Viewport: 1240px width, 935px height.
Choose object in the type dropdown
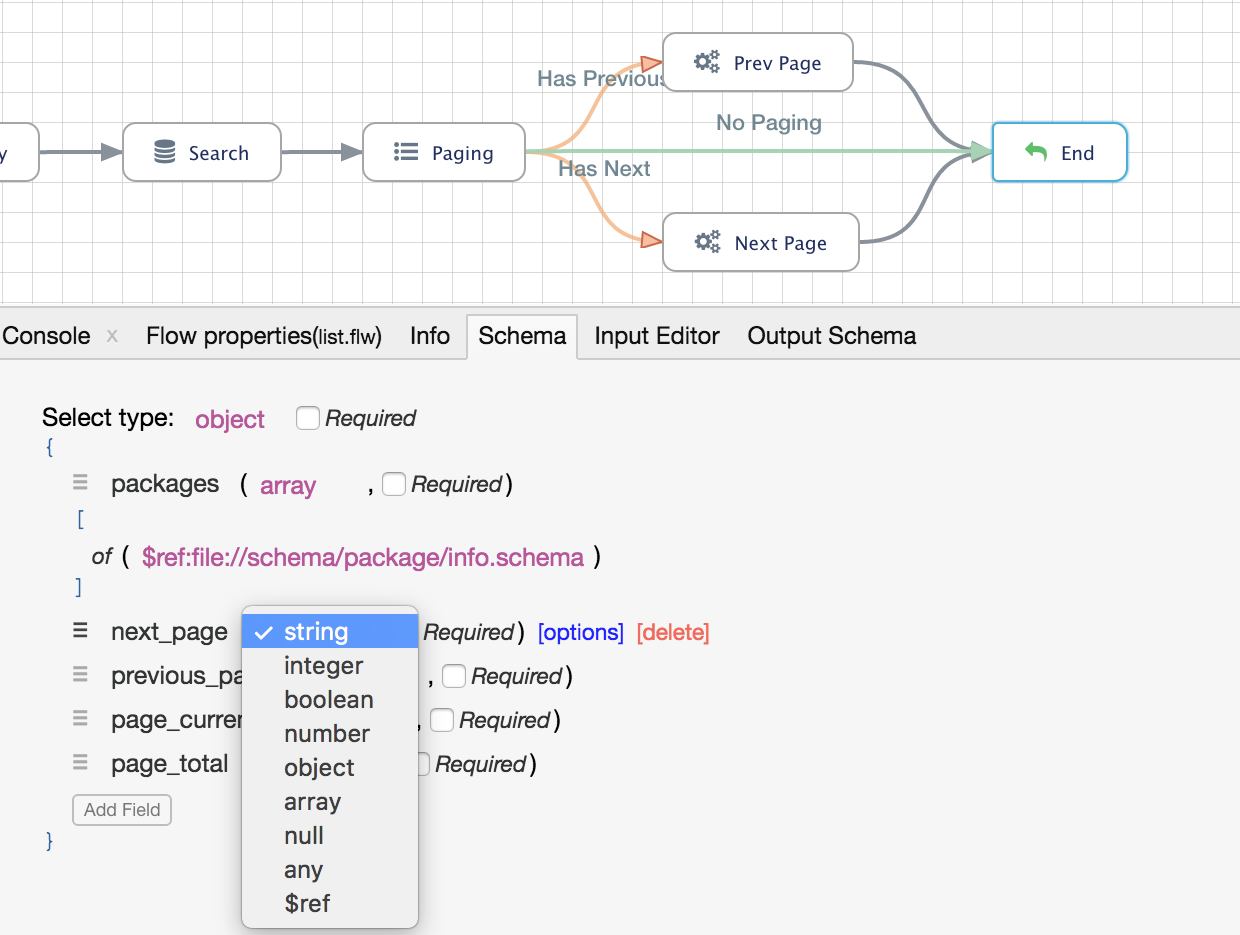point(330,768)
